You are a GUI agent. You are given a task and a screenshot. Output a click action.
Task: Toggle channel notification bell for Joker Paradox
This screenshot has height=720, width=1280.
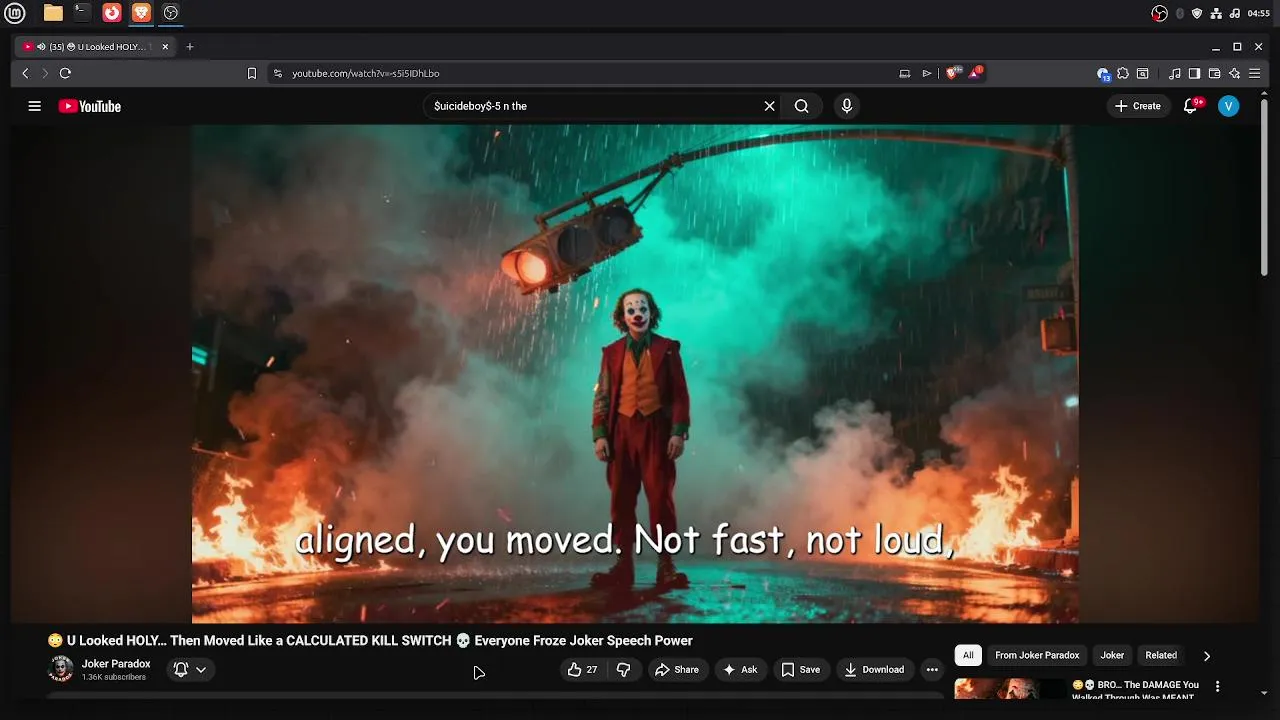[181, 670]
